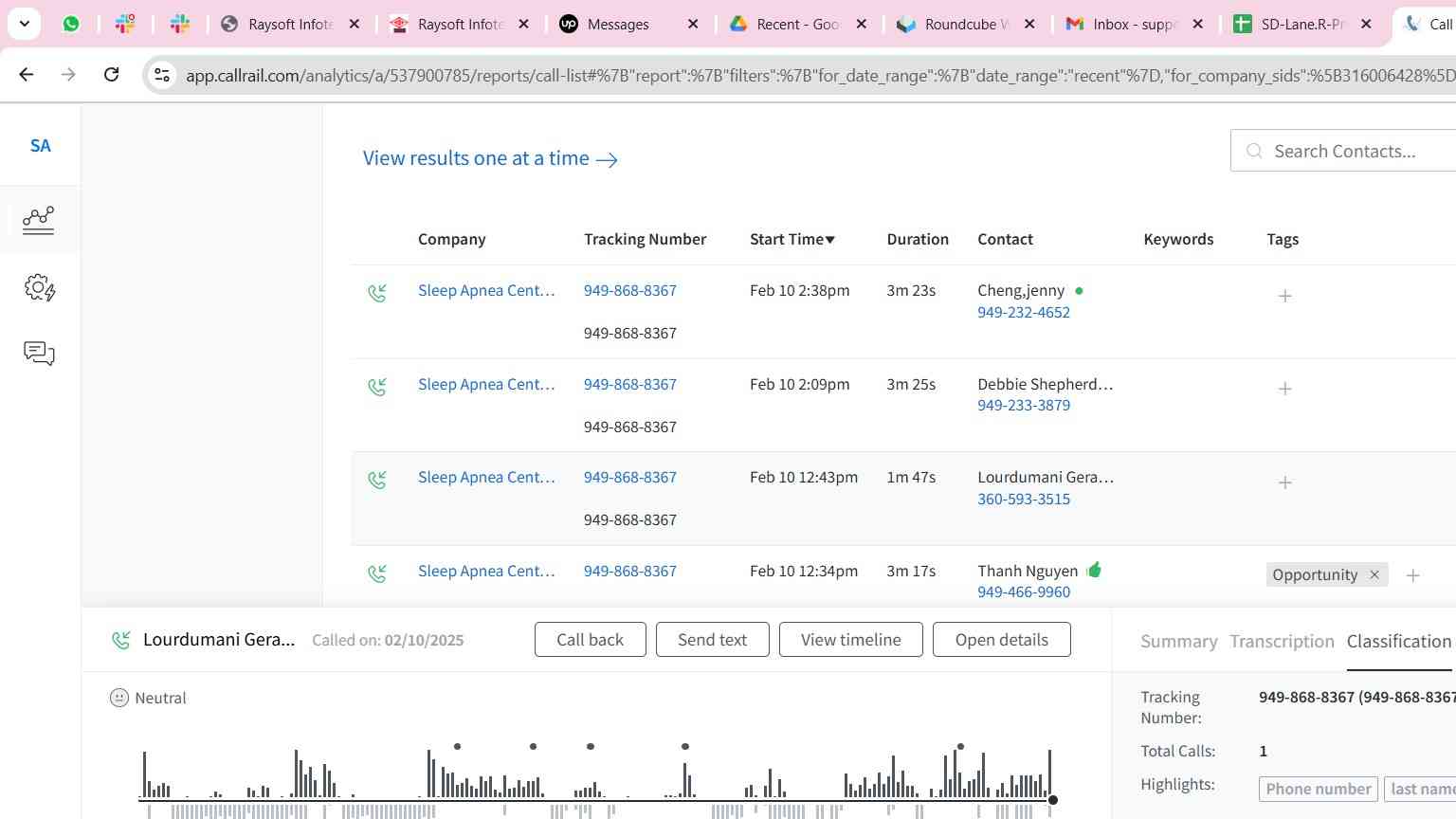Click the recording playhead at waveform end
The height and width of the screenshot is (819, 1456).
1052,800
